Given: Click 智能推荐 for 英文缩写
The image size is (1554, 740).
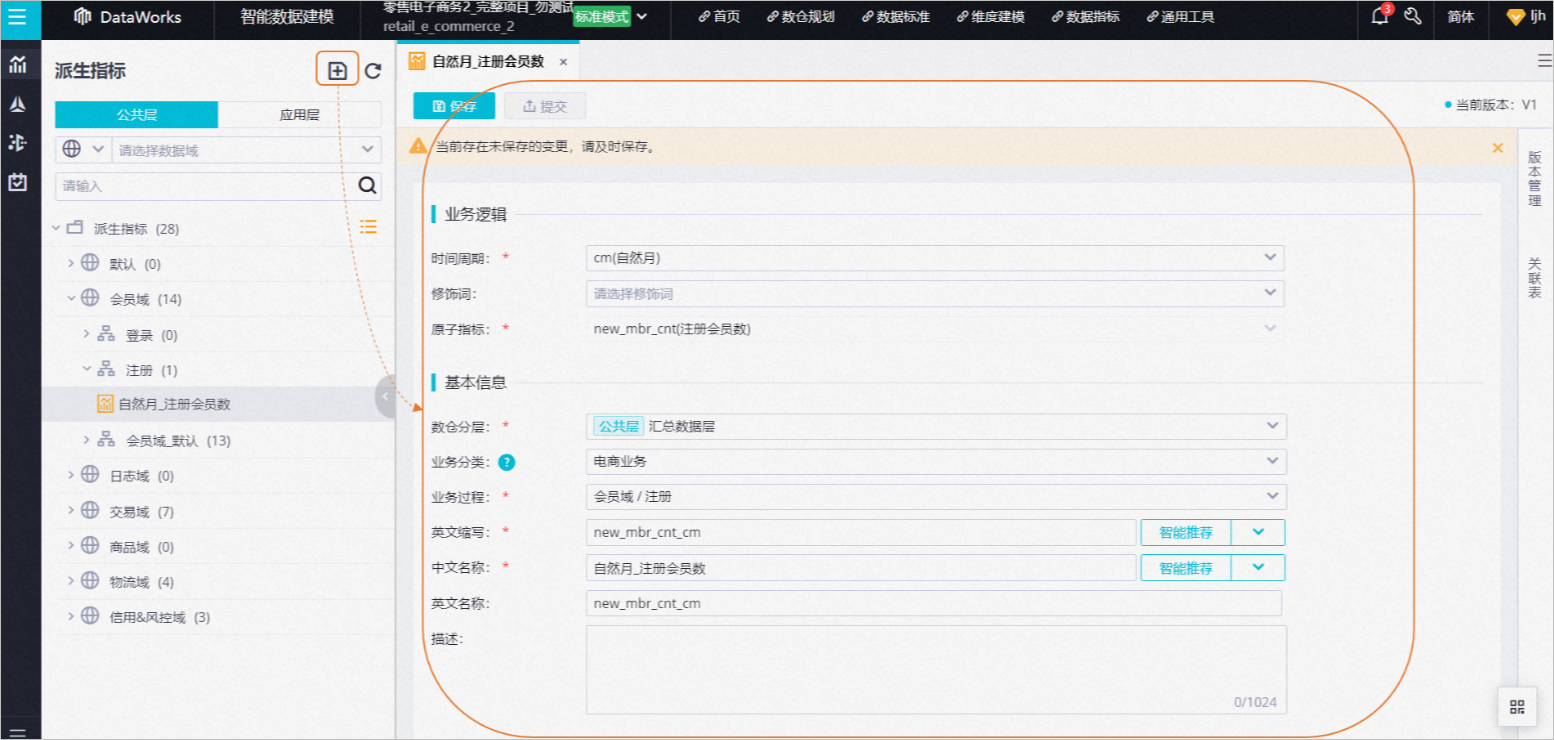Looking at the screenshot, I should (1186, 532).
